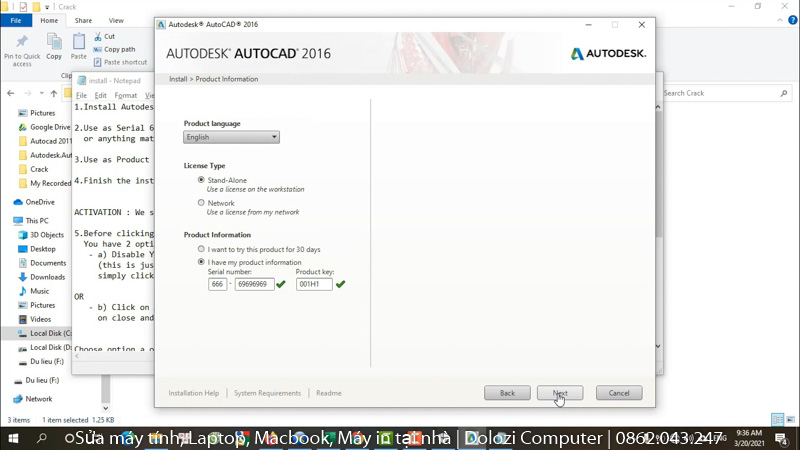Open the OneDrive cloud item
This screenshot has width=800, height=450.
click(40, 202)
